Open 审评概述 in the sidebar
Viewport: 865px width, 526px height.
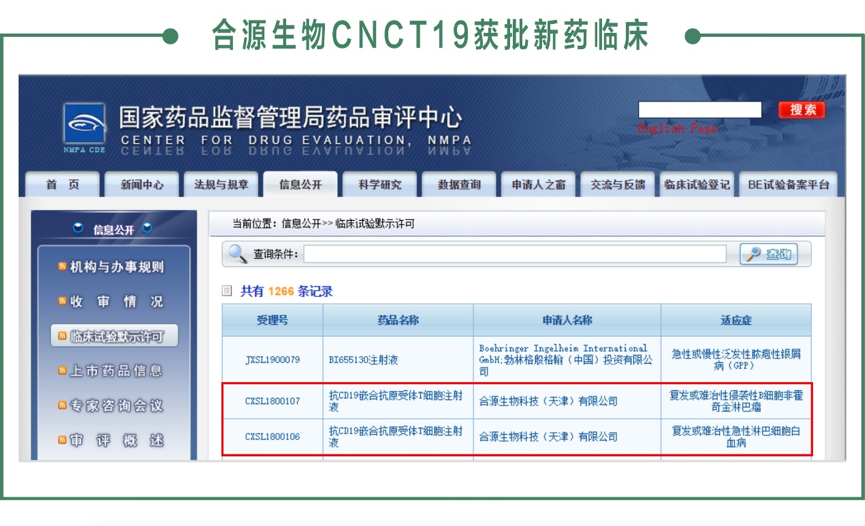click(117, 440)
